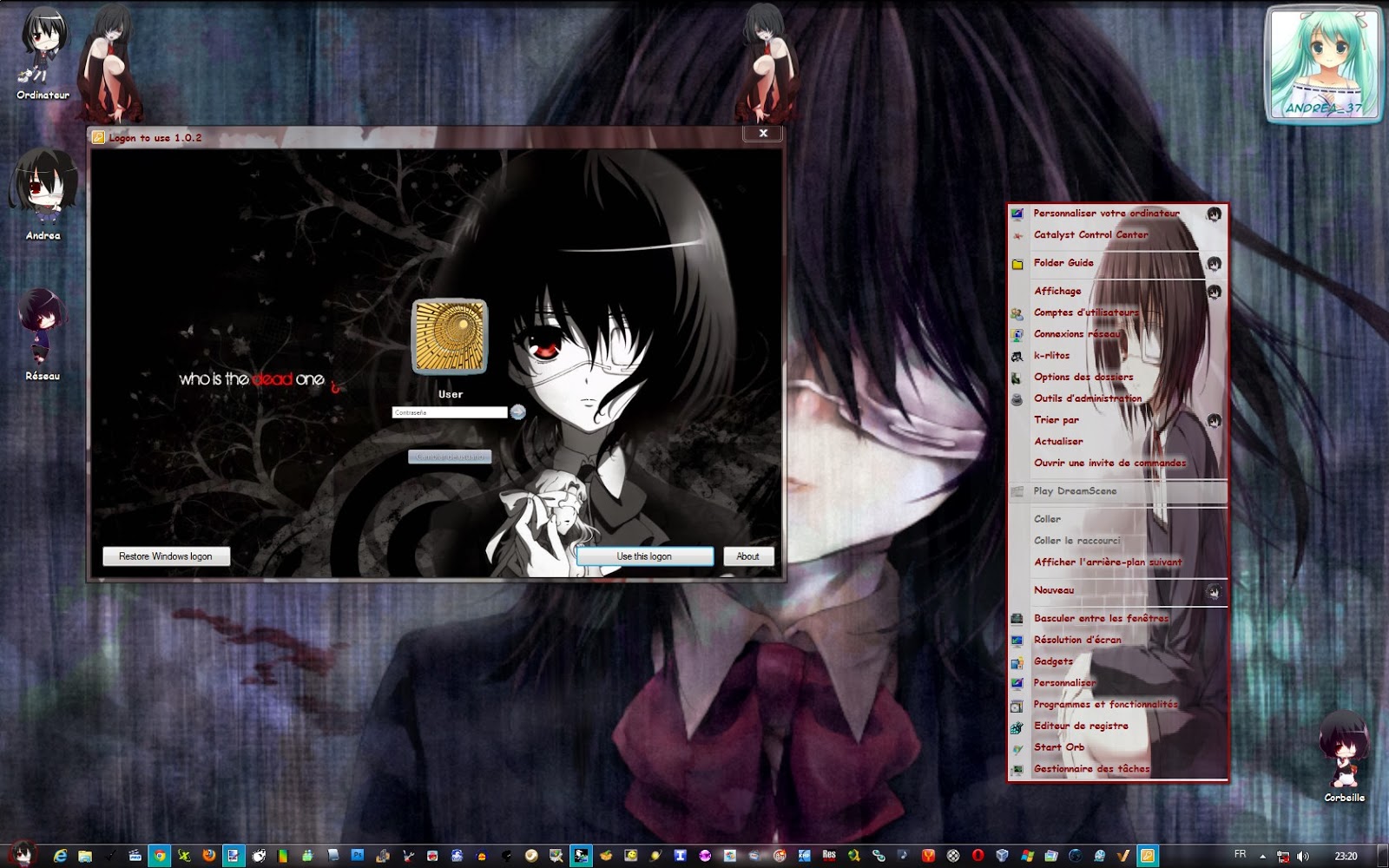
Task: Open the About button in Logon window
Action: (747, 556)
